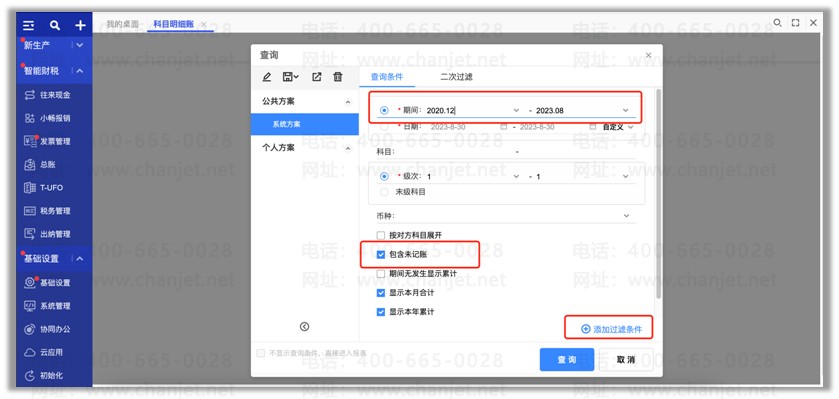The height and width of the screenshot is (399, 839).
Task: Click the export share icon in query dialog
Action: pyautogui.click(x=317, y=77)
